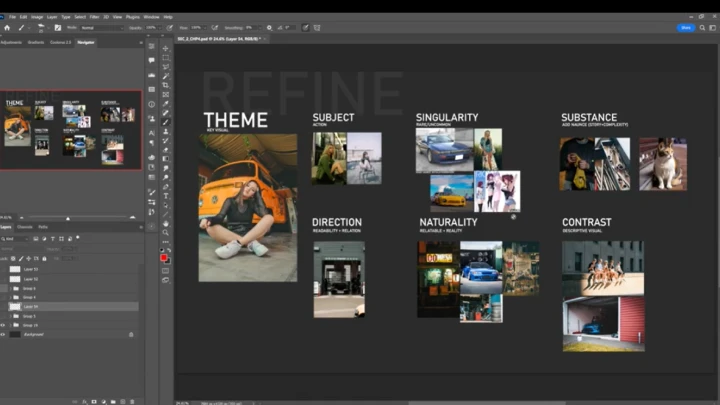Select the Eyedropper tool
Viewport: 720px width, 405px height.
166,104
